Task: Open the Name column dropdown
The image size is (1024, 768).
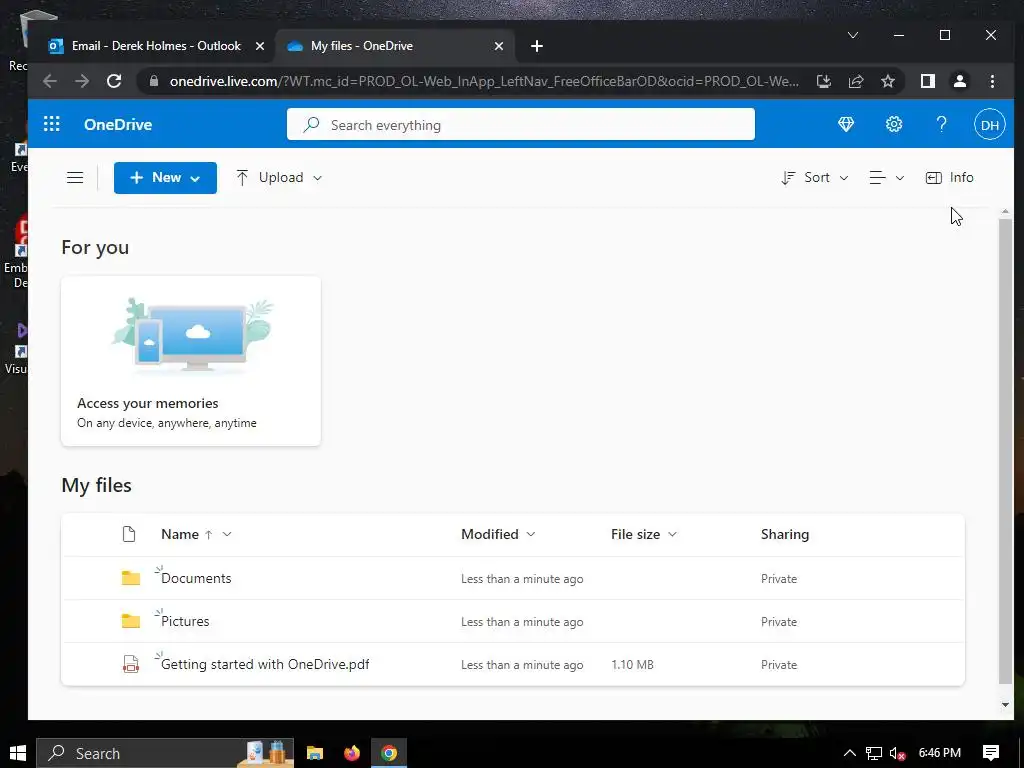Action: point(227,534)
